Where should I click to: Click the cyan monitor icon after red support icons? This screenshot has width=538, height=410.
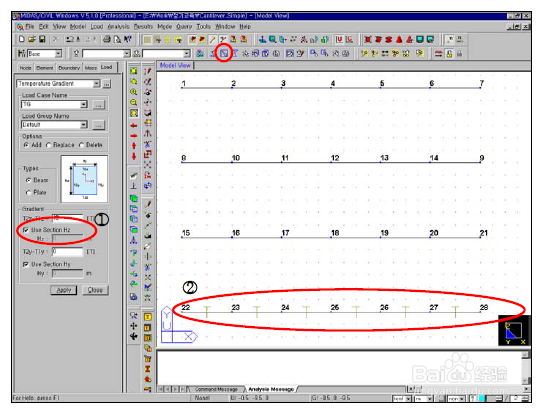coord(420,39)
